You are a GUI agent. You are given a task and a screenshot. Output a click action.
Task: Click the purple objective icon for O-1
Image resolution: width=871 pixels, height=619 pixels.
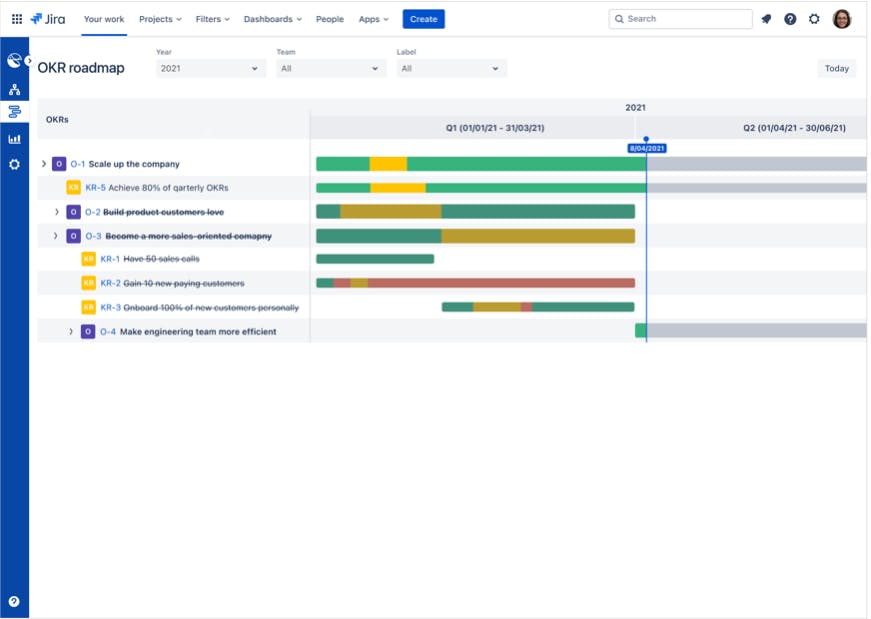pos(59,164)
